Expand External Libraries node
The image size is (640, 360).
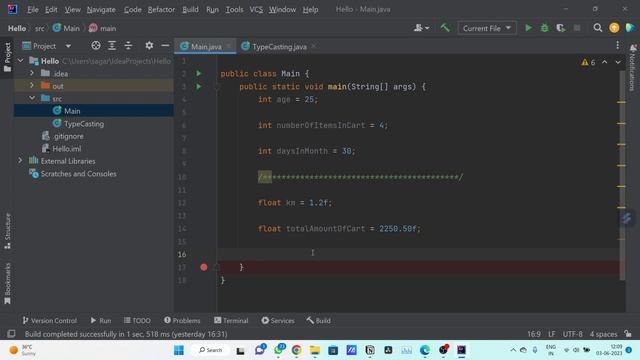(x=20, y=161)
